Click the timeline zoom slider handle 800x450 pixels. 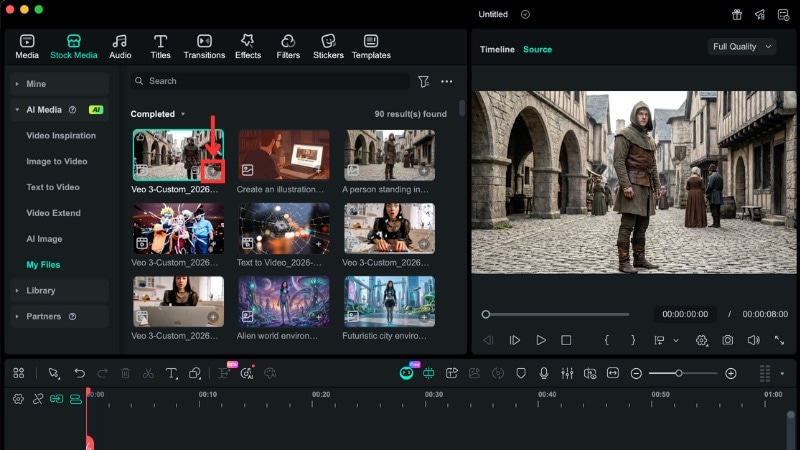(679, 373)
